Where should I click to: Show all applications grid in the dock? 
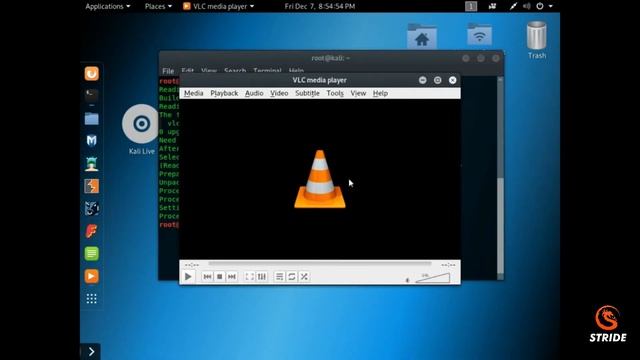91,299
